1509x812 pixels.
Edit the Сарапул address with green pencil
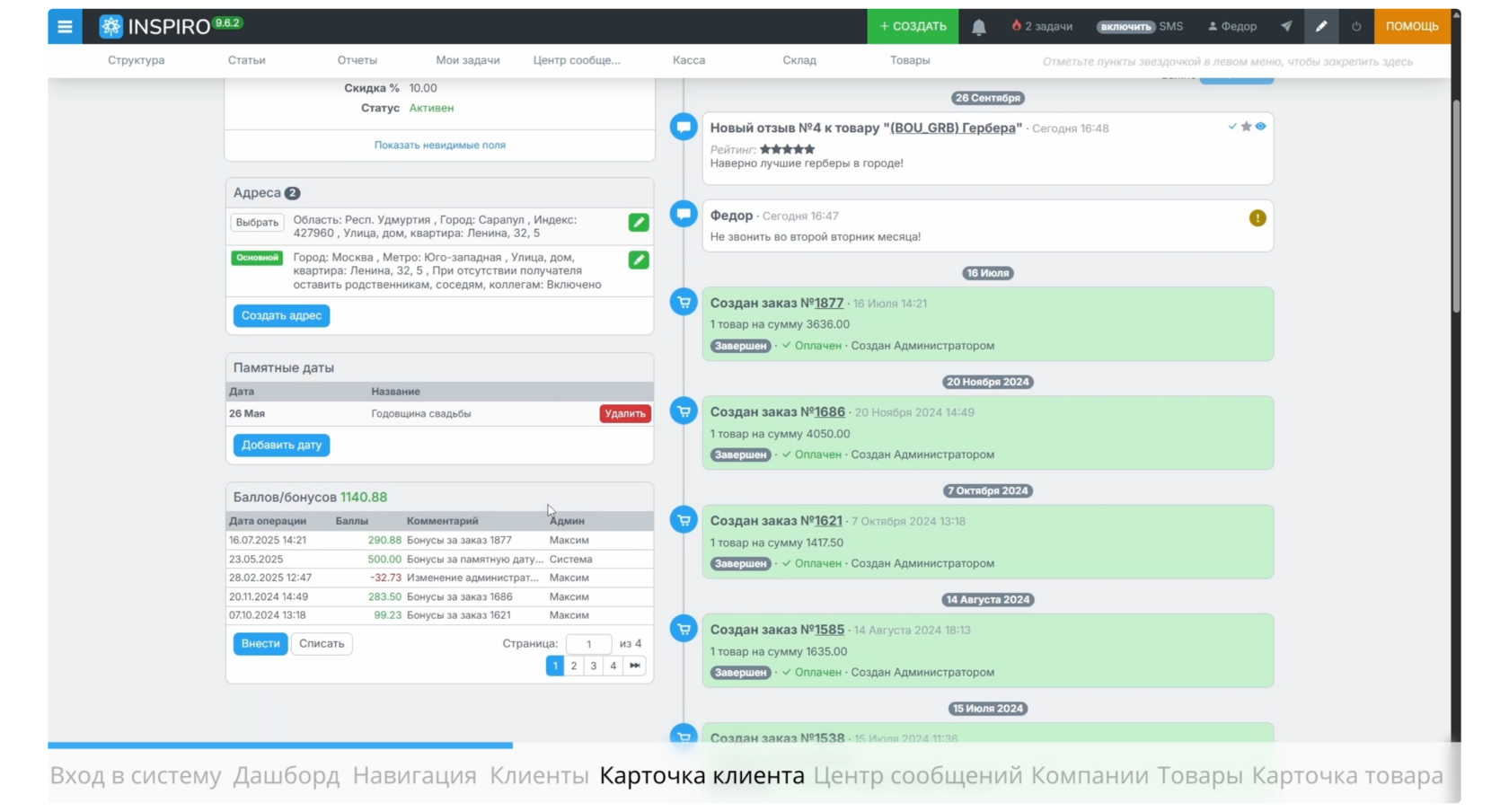pos(639,222)
